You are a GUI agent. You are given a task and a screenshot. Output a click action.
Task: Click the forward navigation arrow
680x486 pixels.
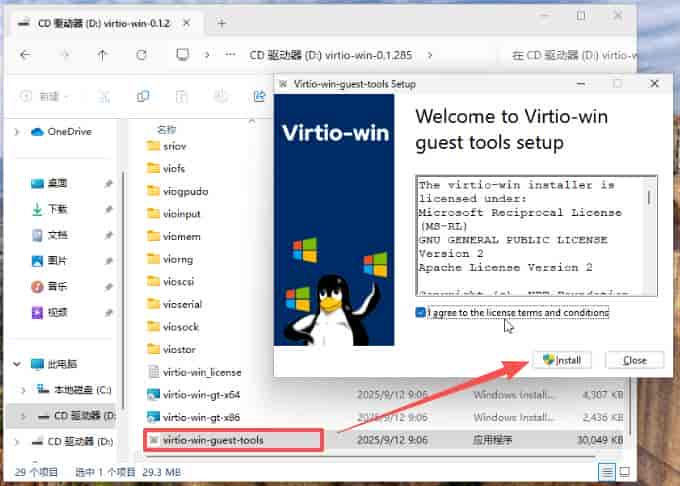tap(65, 55)
